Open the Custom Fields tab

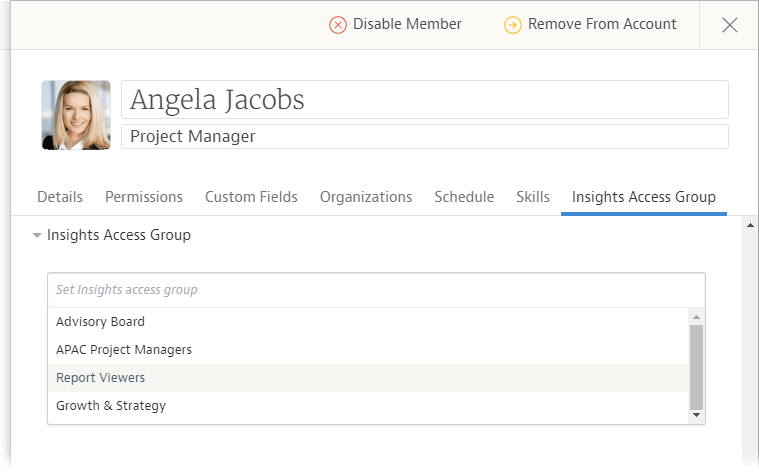[x=251, y=197]
